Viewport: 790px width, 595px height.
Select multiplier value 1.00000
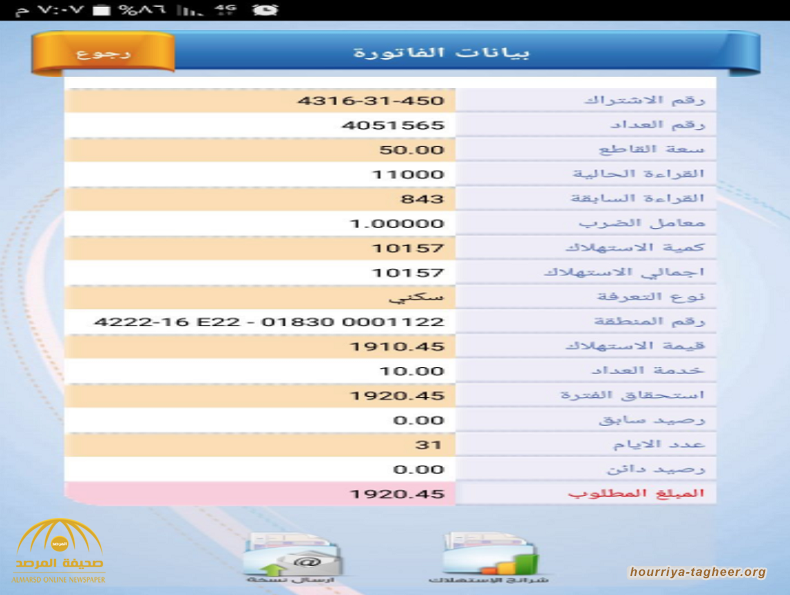(397, 224)
